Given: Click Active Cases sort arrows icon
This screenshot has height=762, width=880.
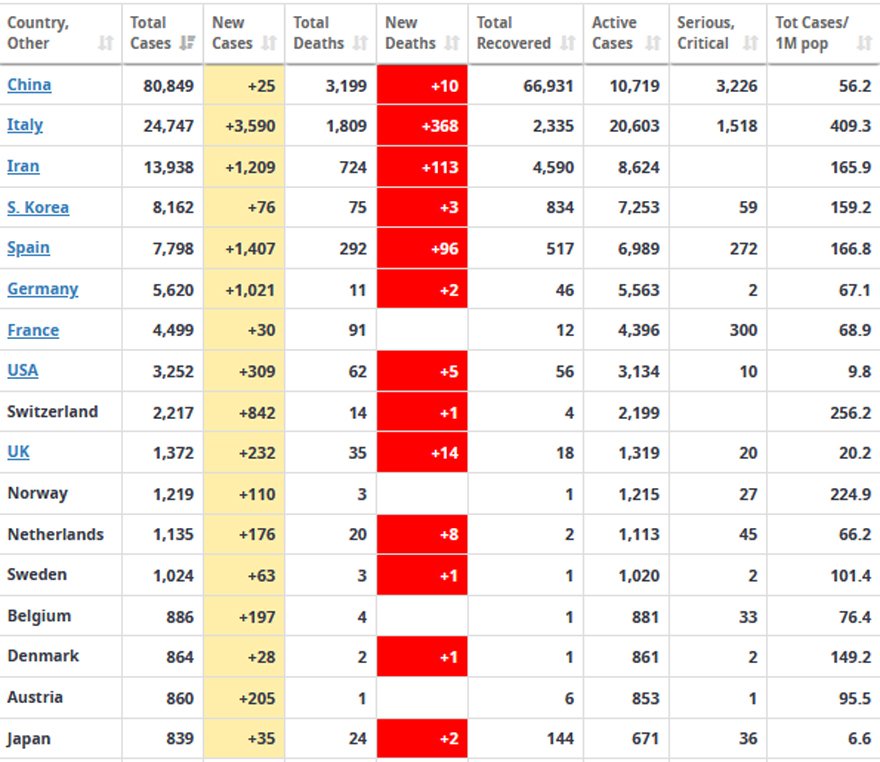Looking at the screenshot, I should [x=653, y=44].
